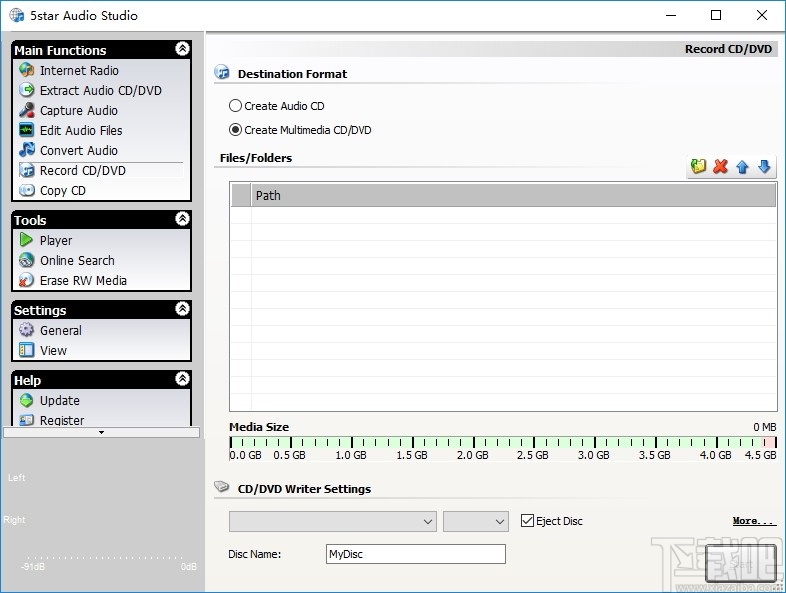Screen dimensions: 786x593
Task: Collapse the Main Functions panel
Action: click(x=182, y=49)
